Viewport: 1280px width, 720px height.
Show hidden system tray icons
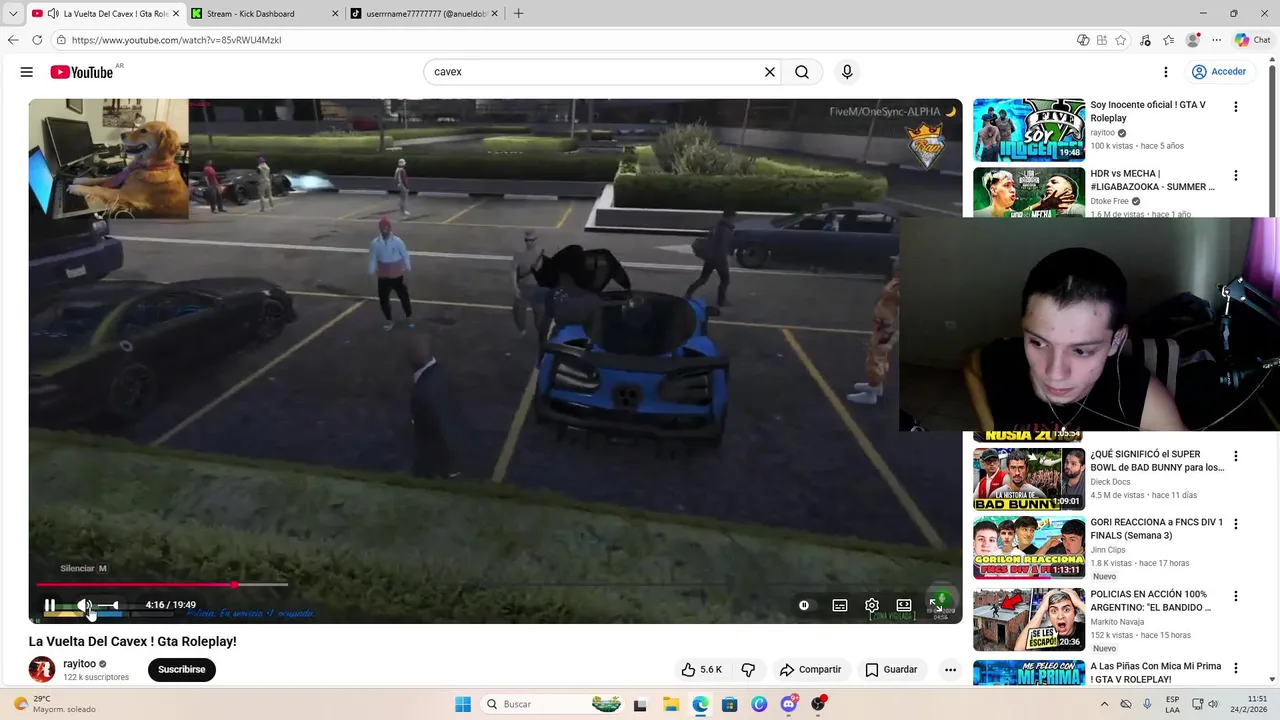click(x=1105, y=704)
